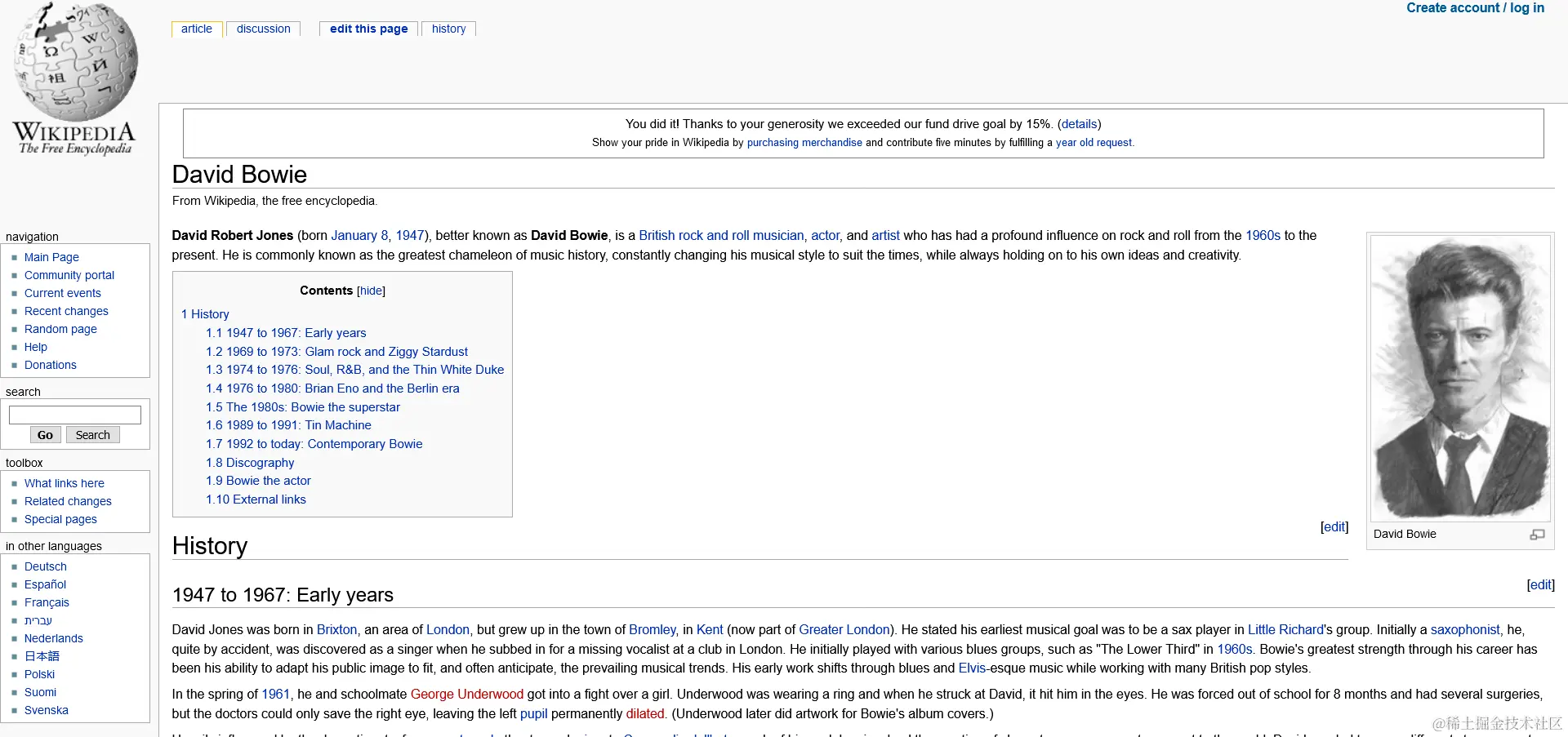Switch to Svenska language version

(47, 710)
